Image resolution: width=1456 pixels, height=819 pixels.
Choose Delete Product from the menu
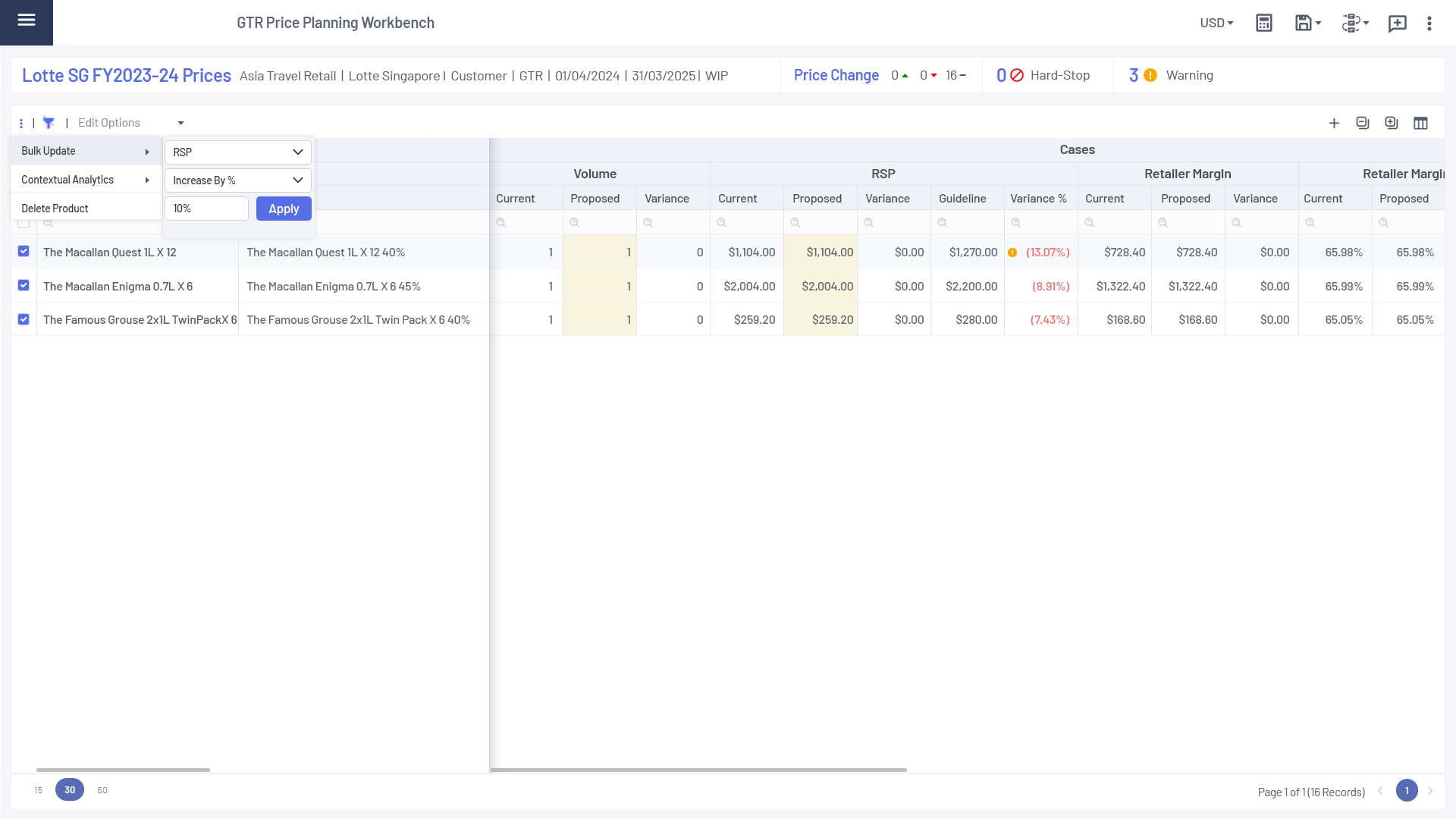55,209
